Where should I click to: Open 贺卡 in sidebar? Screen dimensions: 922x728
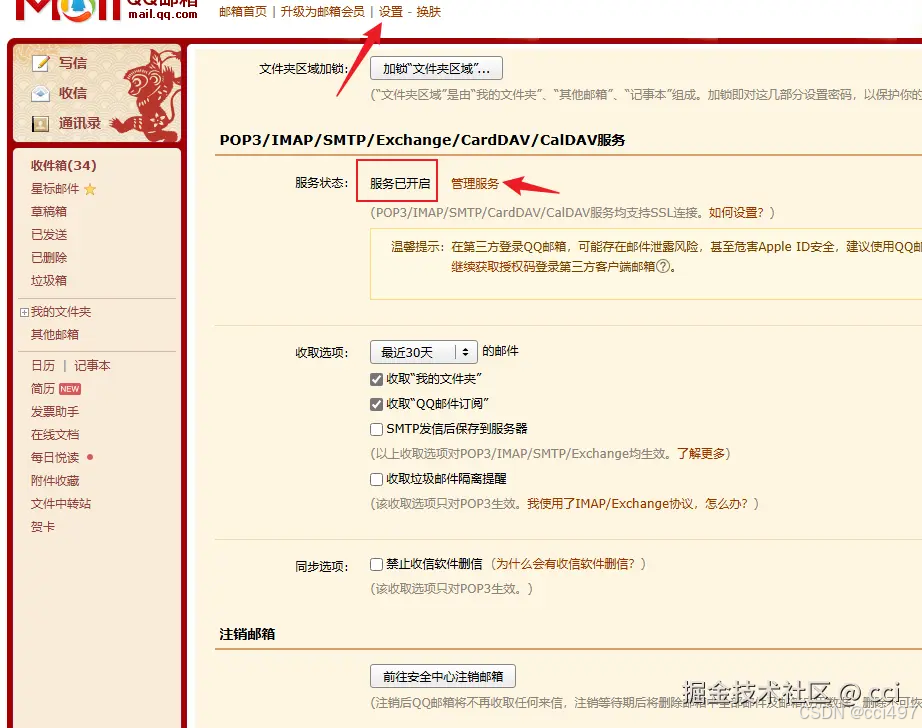coord(42,527)
